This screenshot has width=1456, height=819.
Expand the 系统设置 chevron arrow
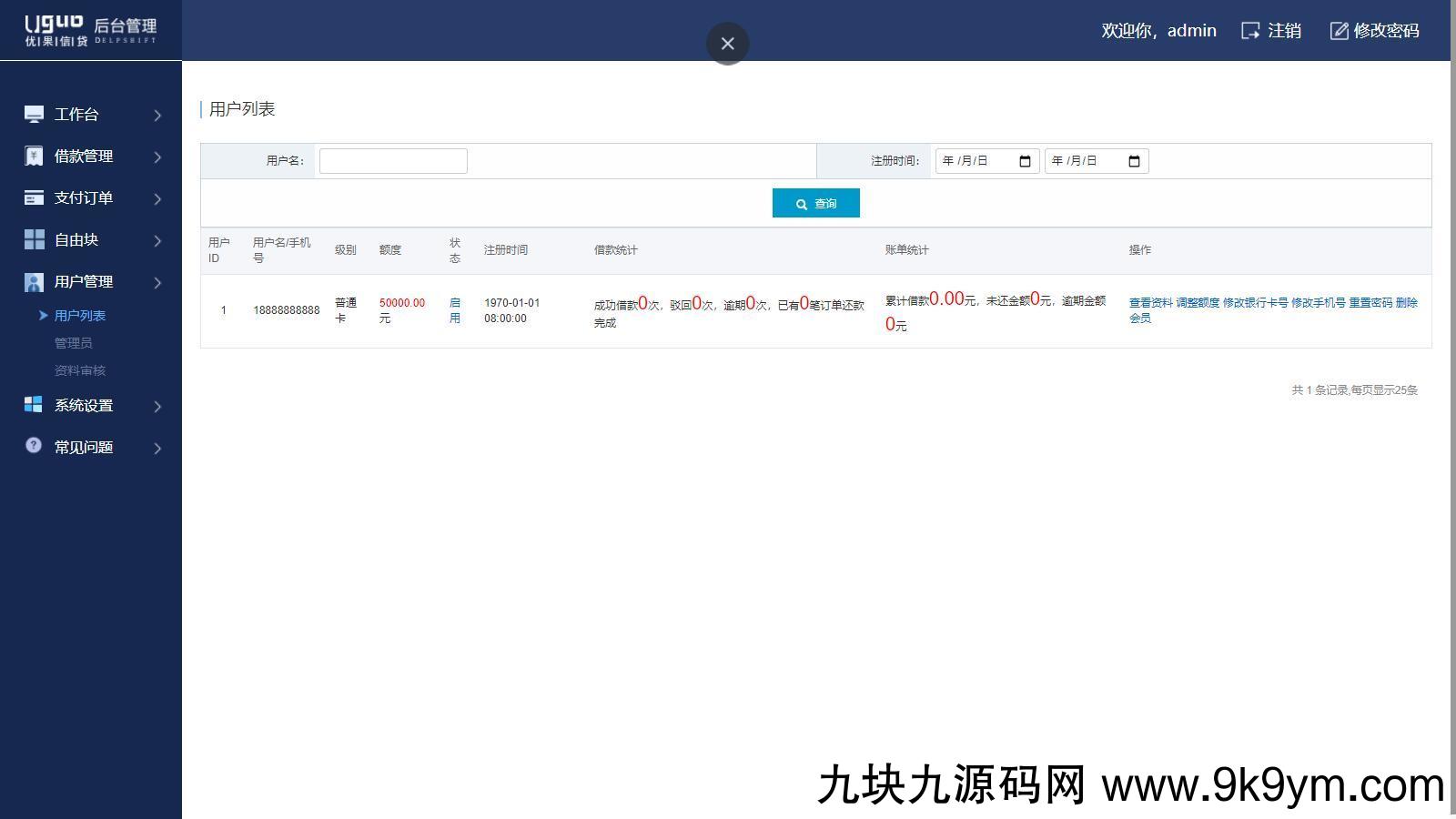(x=157, y=407)
